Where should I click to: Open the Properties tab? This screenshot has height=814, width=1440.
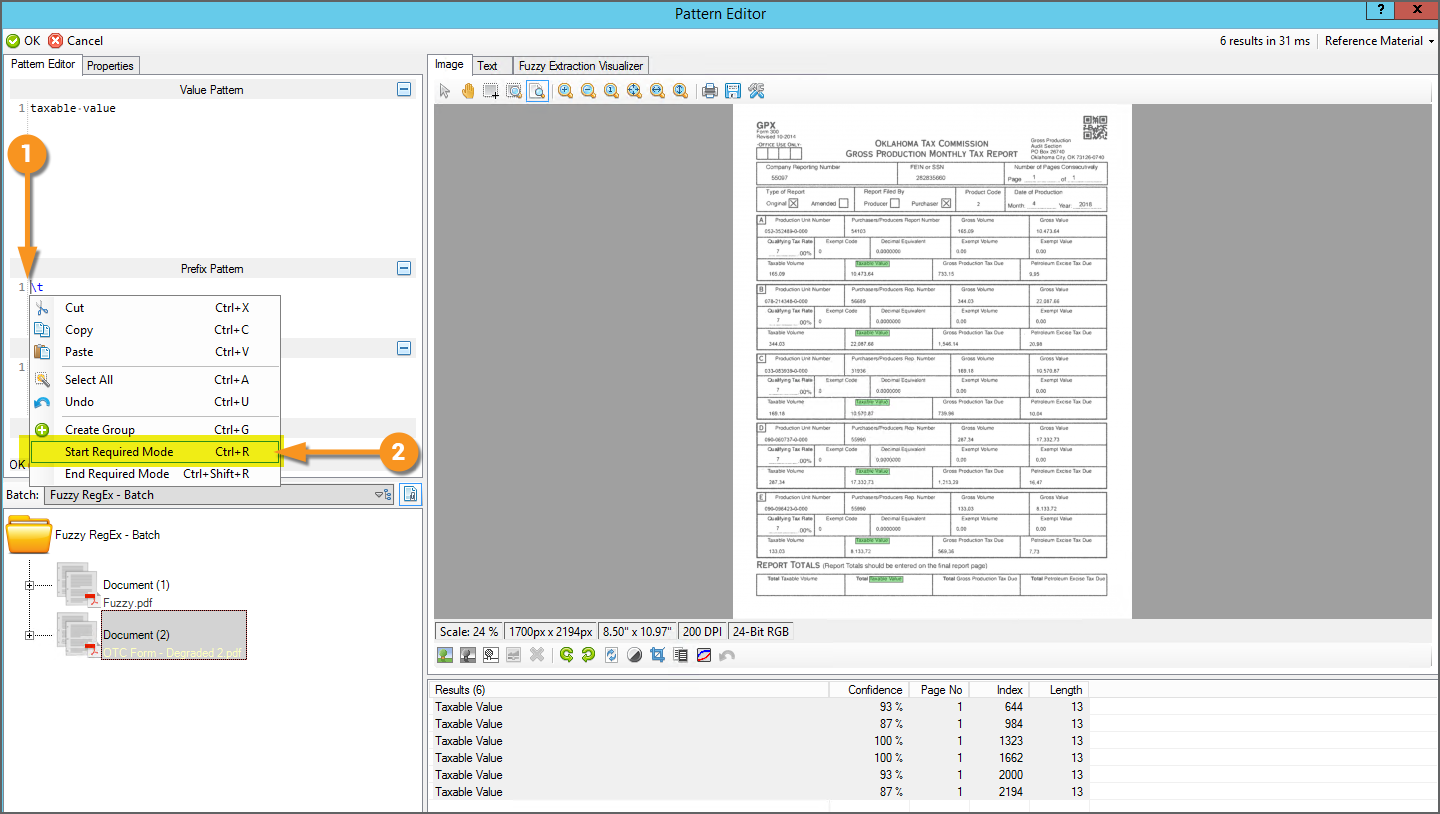[110, 66]
